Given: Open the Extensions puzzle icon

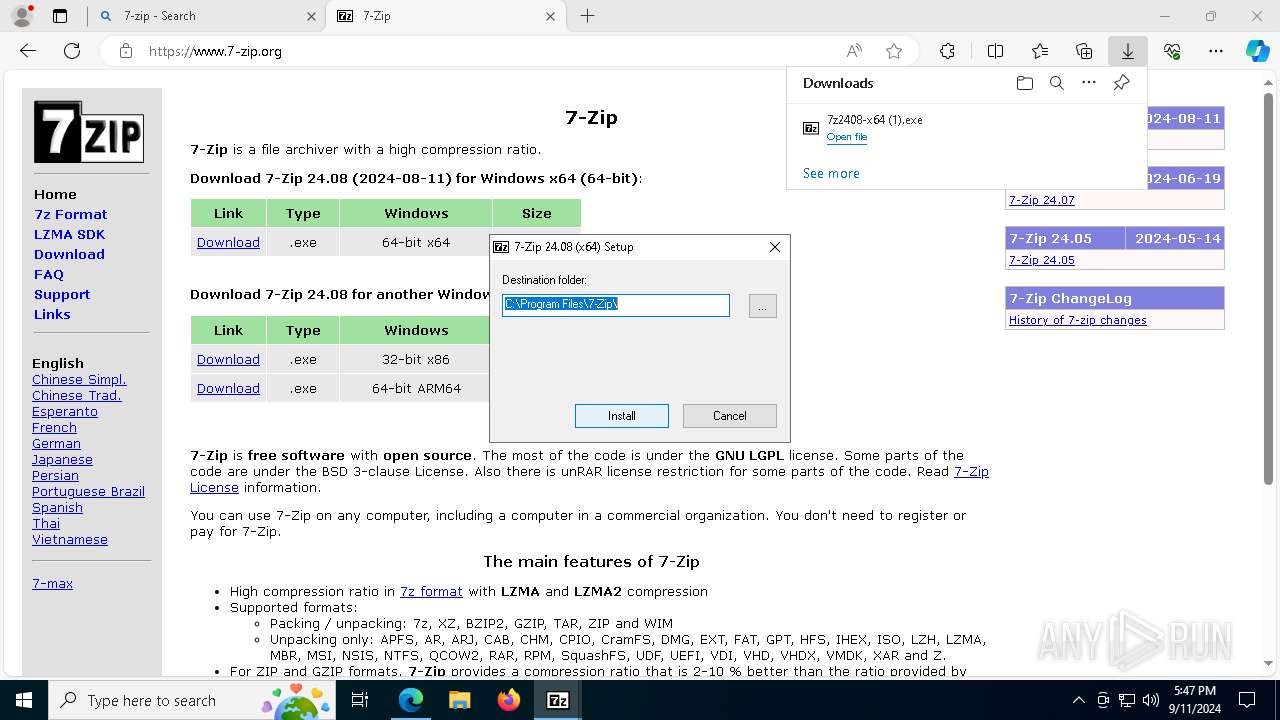Looking at the screenshot, I should (x=947, y=51).
